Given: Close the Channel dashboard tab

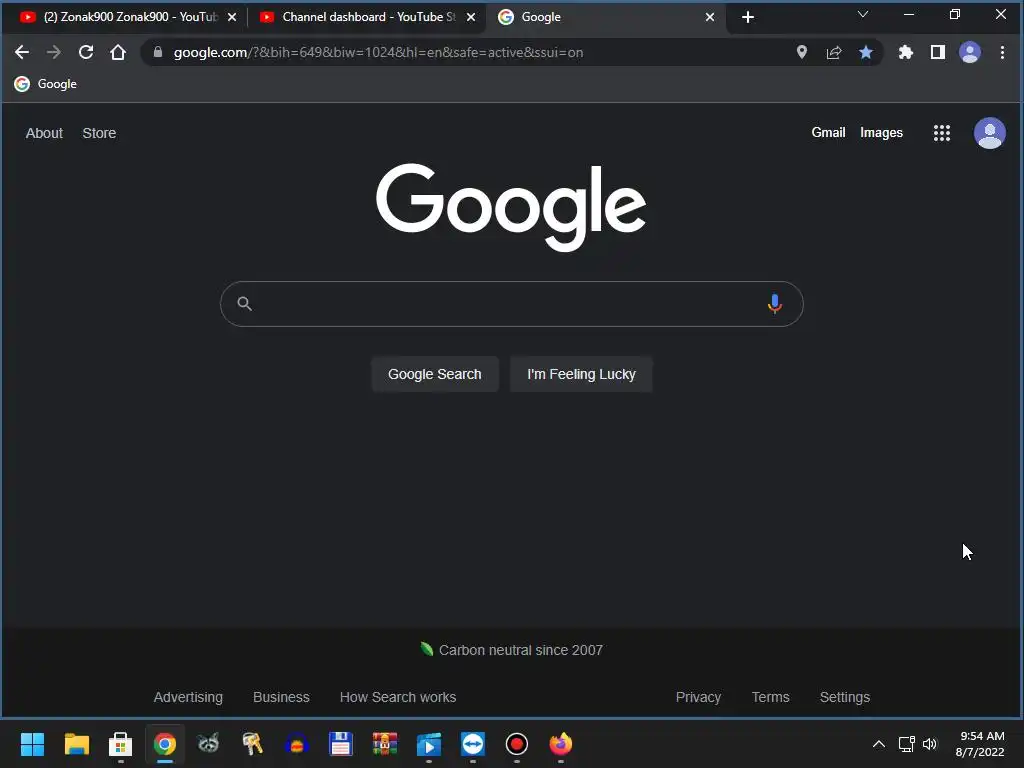Looking at the screenshot, I should coord(471,17).
